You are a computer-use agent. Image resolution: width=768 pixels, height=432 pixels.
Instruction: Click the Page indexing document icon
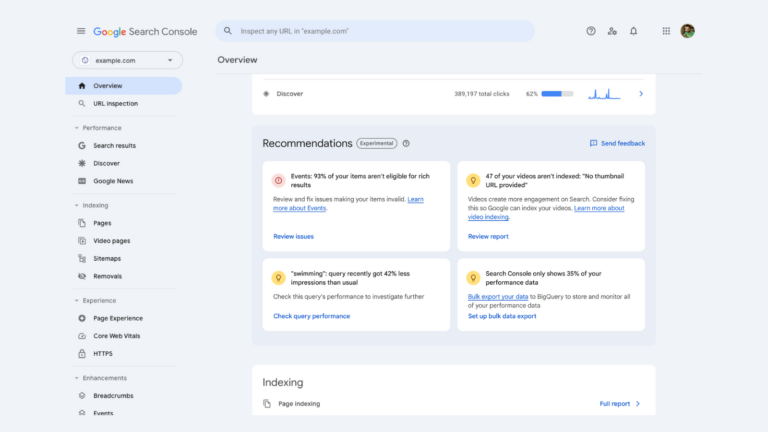click(x=267, y=404)
